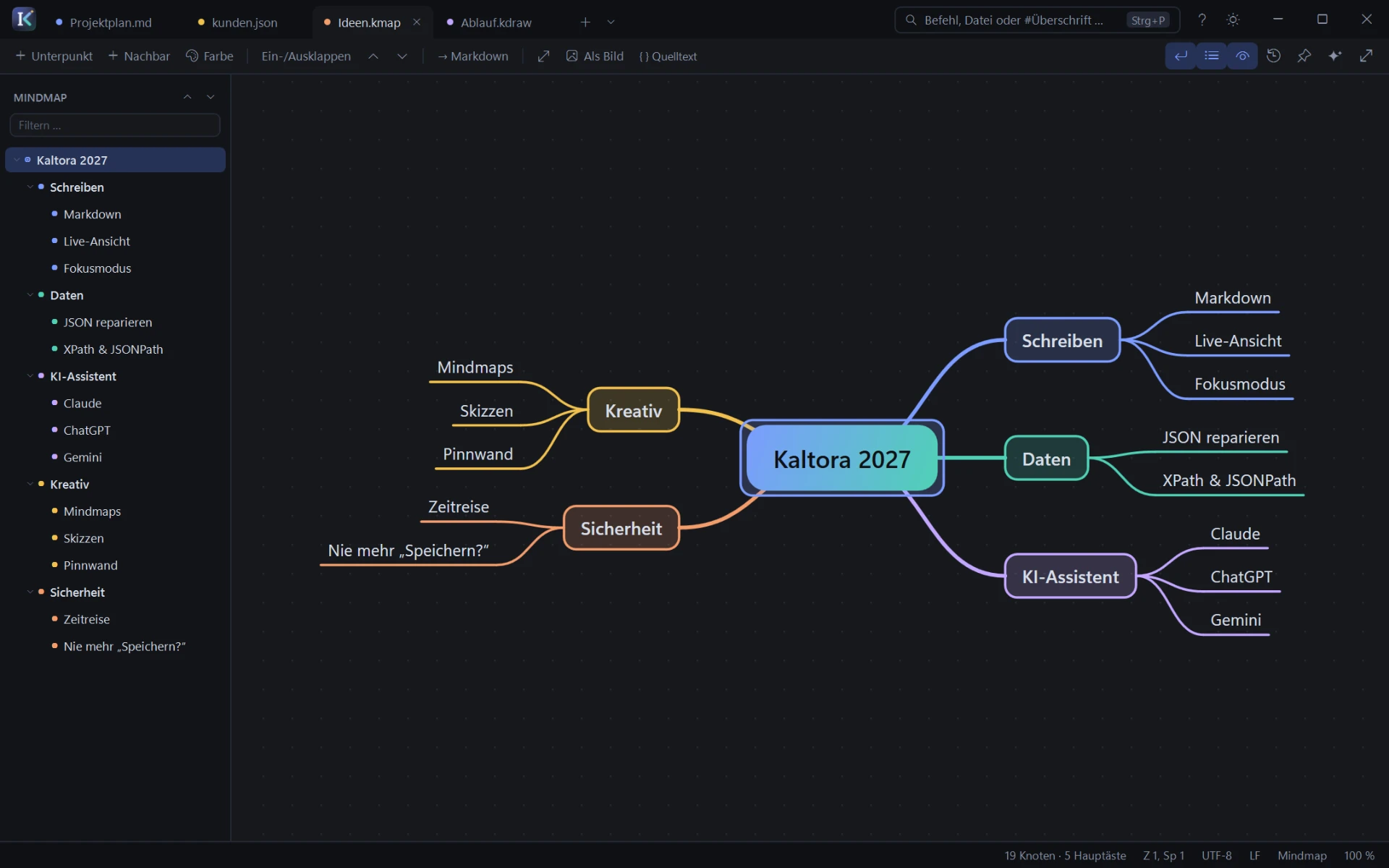Collapse KI-Assistent tree branch
This screenshot has height=868, width=1389.
tap(30, 376)
